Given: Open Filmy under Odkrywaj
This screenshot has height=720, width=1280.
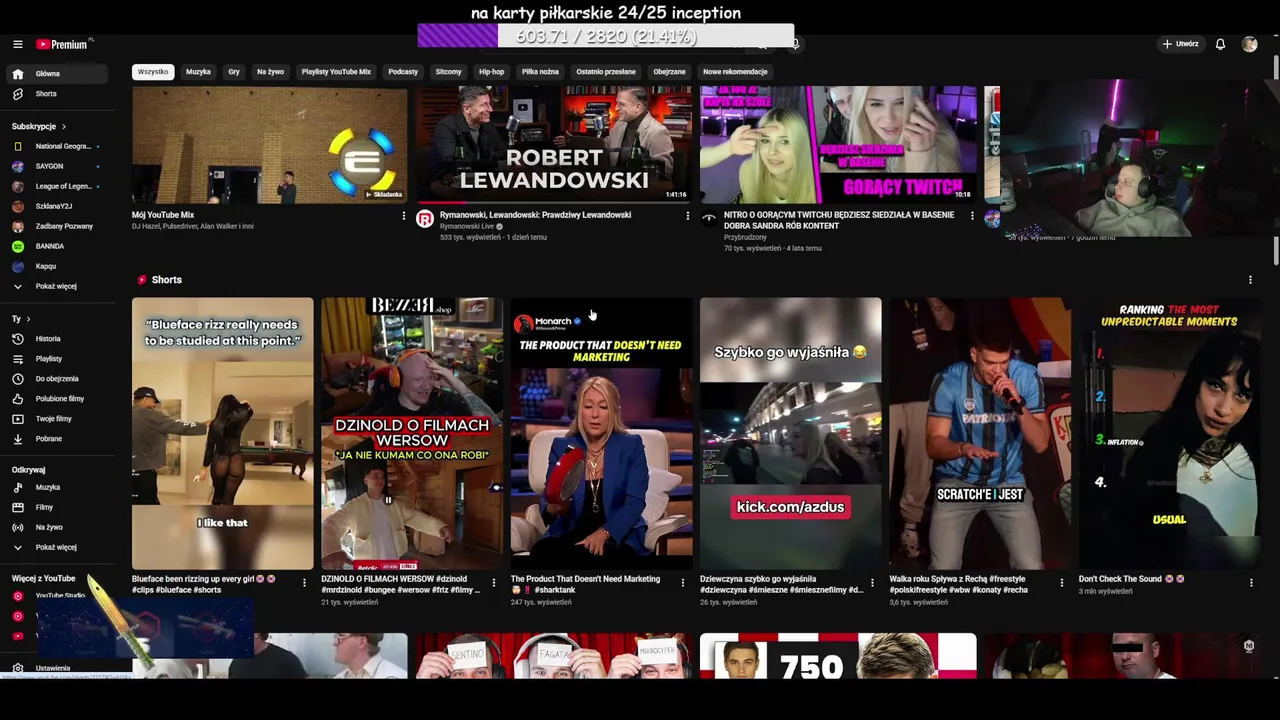Looking at the screenshot, I should pyautogui.click(x=59, y=508).
